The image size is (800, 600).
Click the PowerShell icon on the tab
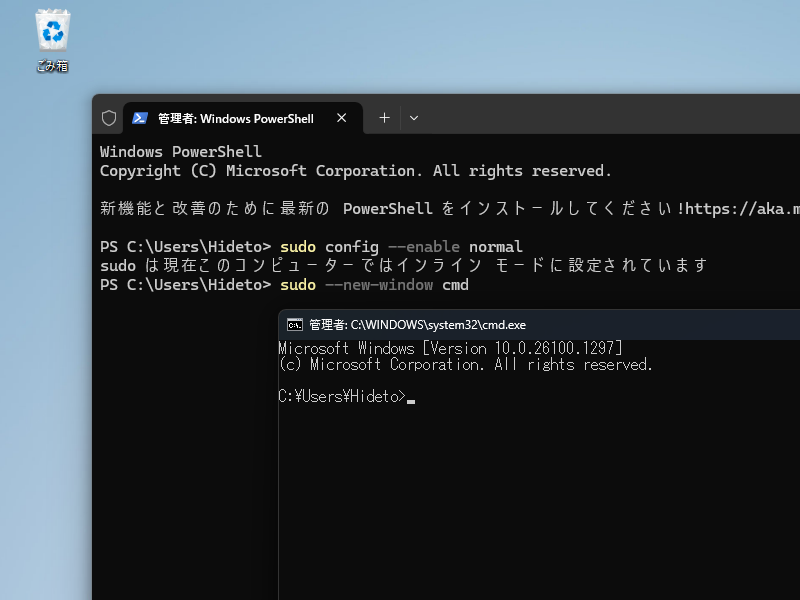point(139,117)
